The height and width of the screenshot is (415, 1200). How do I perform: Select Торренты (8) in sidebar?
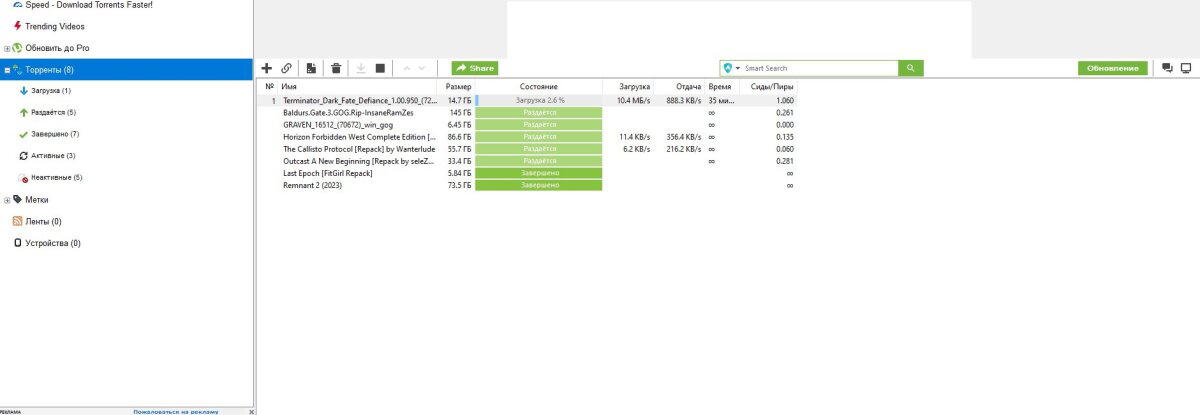tap(127, 70)
